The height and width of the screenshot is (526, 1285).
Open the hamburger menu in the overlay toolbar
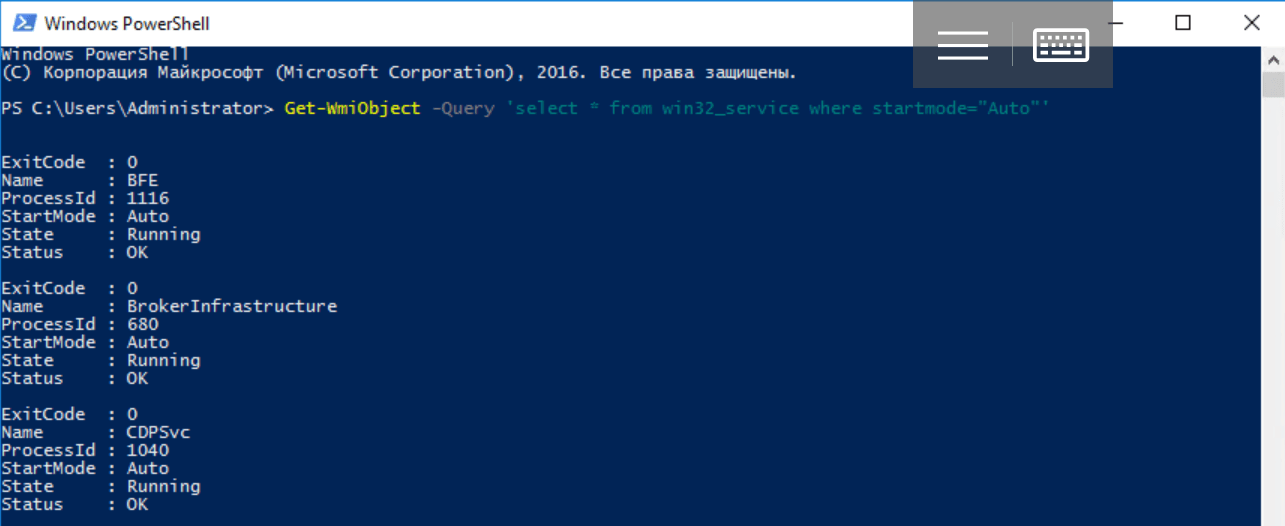[x=962, y=45]
